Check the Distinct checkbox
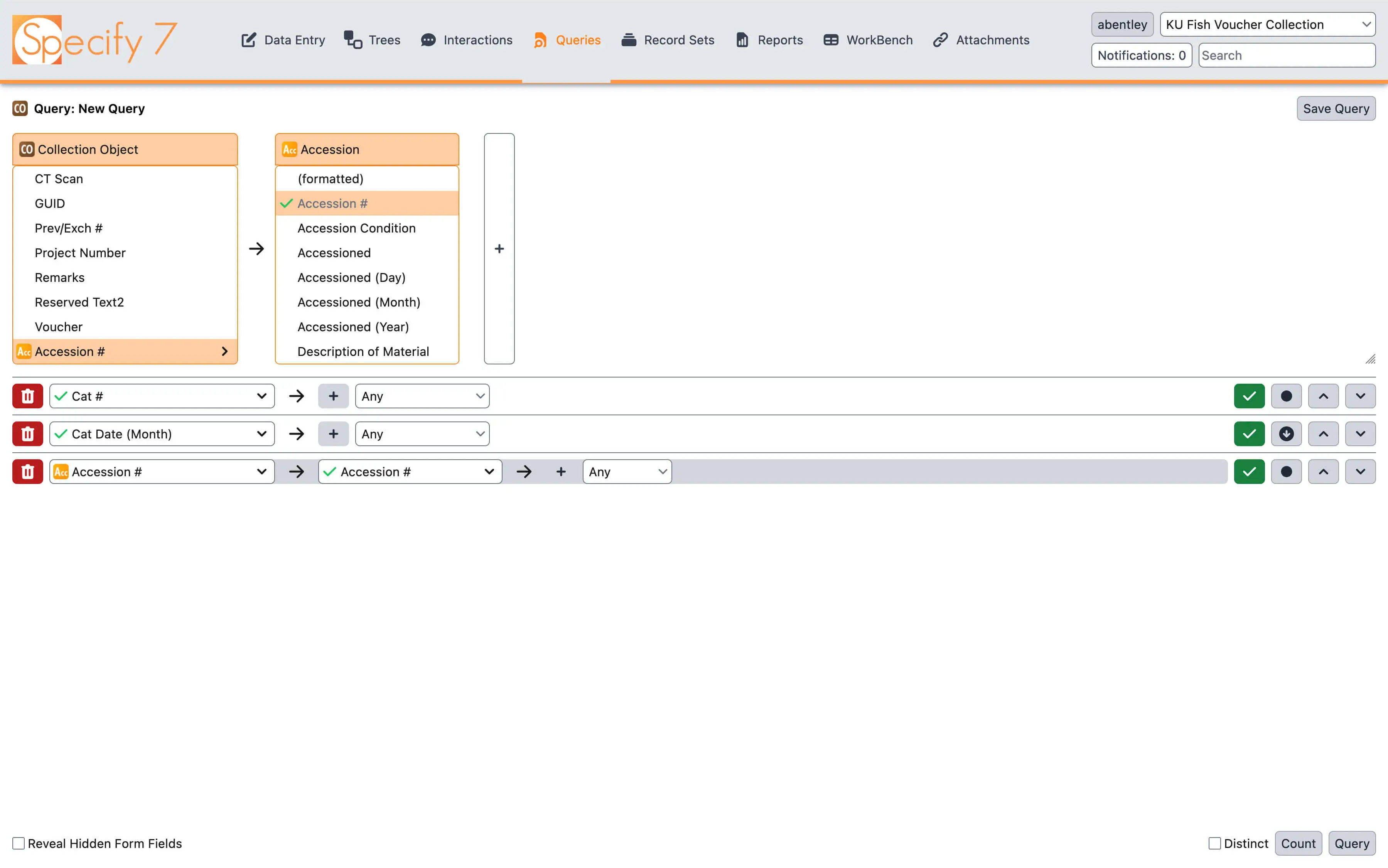 pyautogui.click(x=1214, y=843)
